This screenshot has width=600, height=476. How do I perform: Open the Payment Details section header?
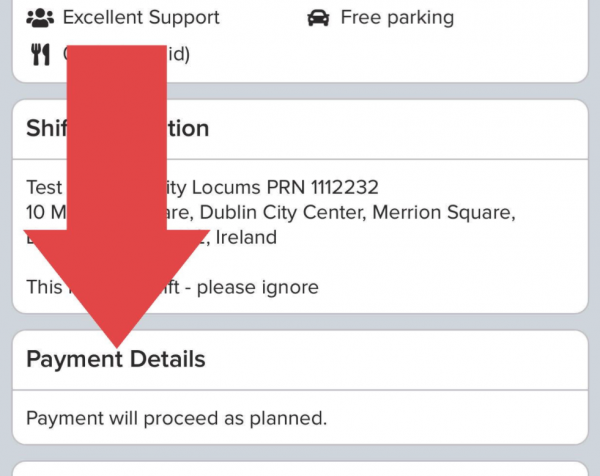tap(300, 360)
